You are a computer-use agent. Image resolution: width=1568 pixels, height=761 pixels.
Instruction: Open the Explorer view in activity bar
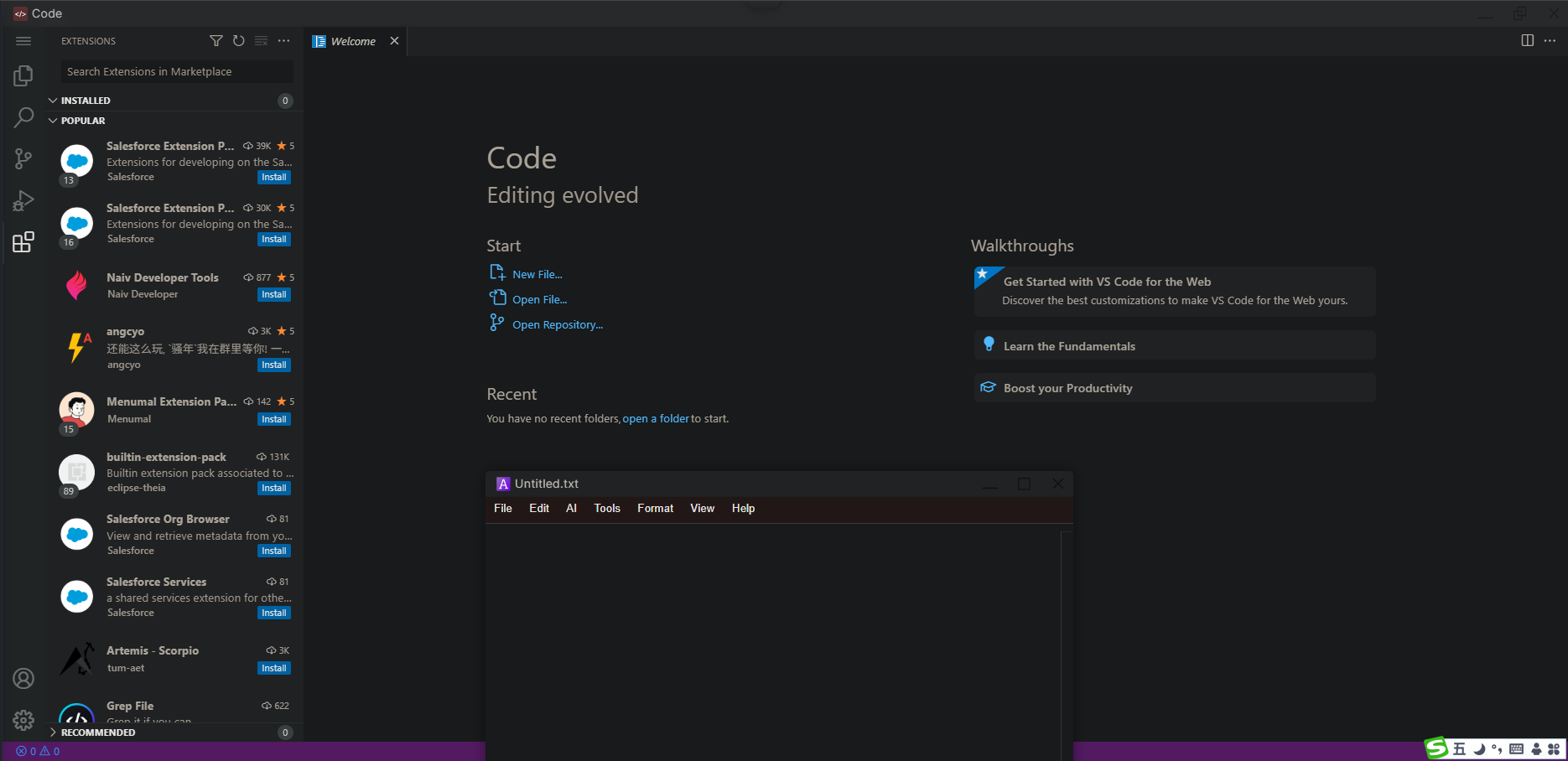tap(23, 76)
